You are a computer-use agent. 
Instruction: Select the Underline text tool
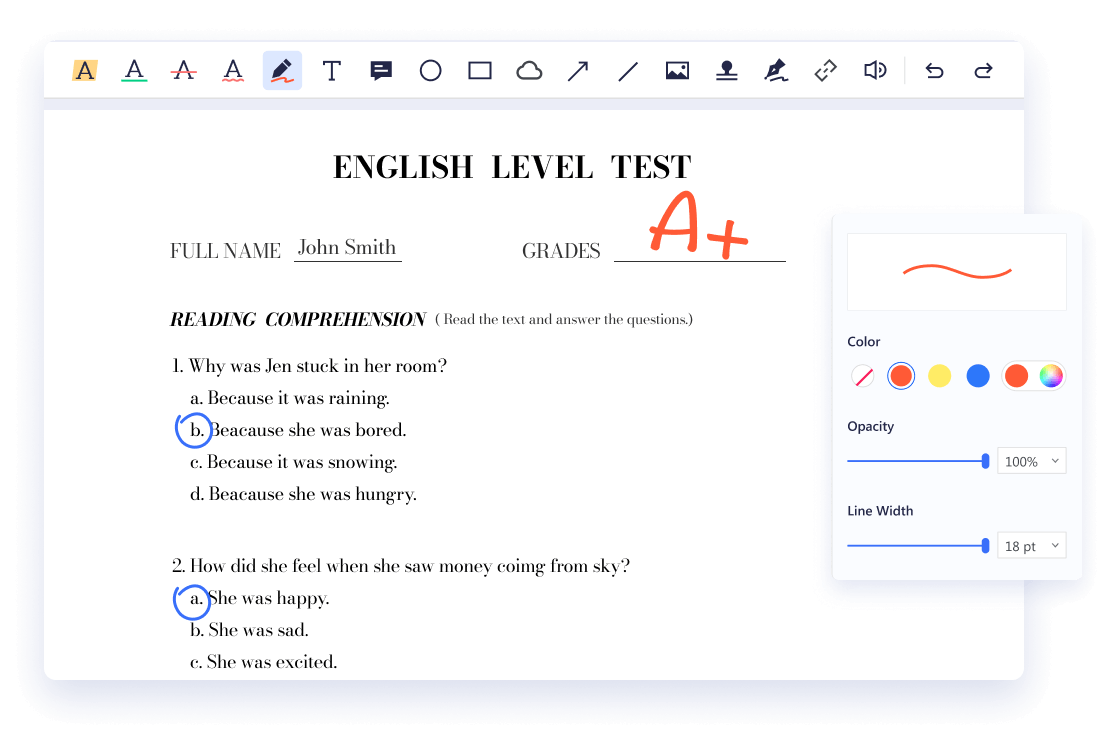(134, 71)
